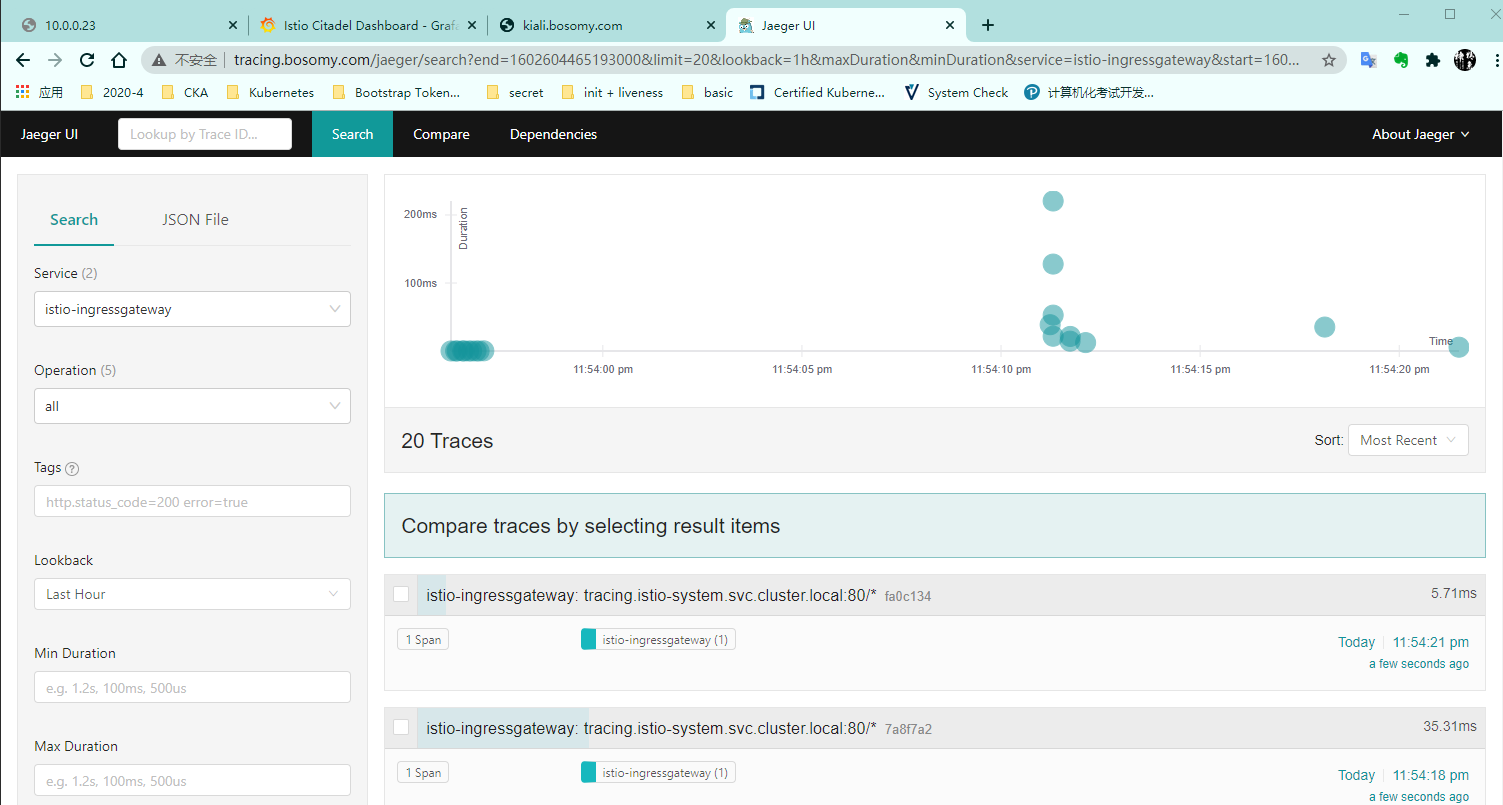Click the 5.71ms duration value
1503x805 pixels.
tap(1454, 593)
